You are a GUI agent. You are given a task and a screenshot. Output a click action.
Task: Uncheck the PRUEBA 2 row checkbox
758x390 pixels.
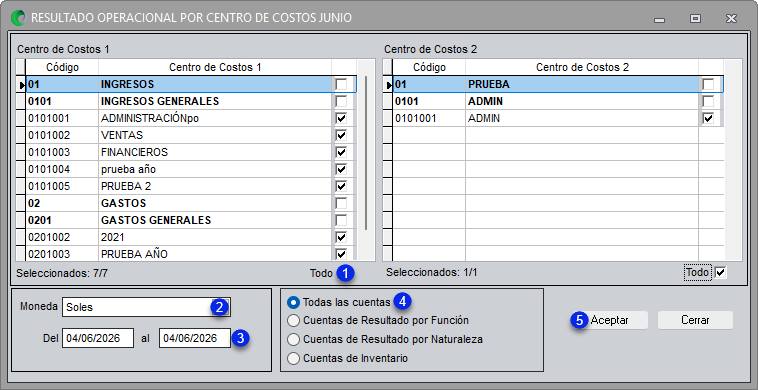341,186
